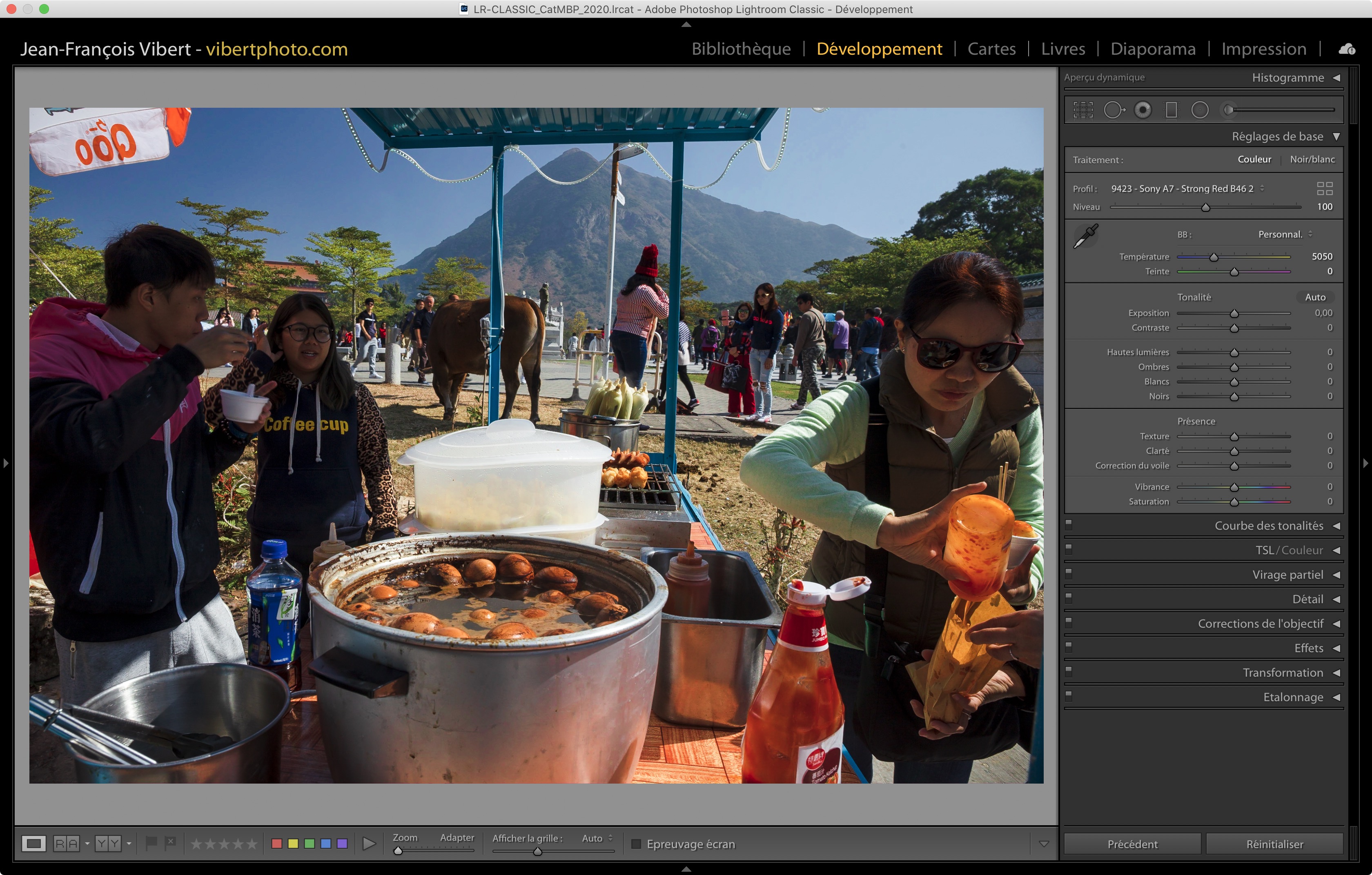Enable the Epreuvage écran checkbox
This screenshot has width=1372, height=875.
636,844
